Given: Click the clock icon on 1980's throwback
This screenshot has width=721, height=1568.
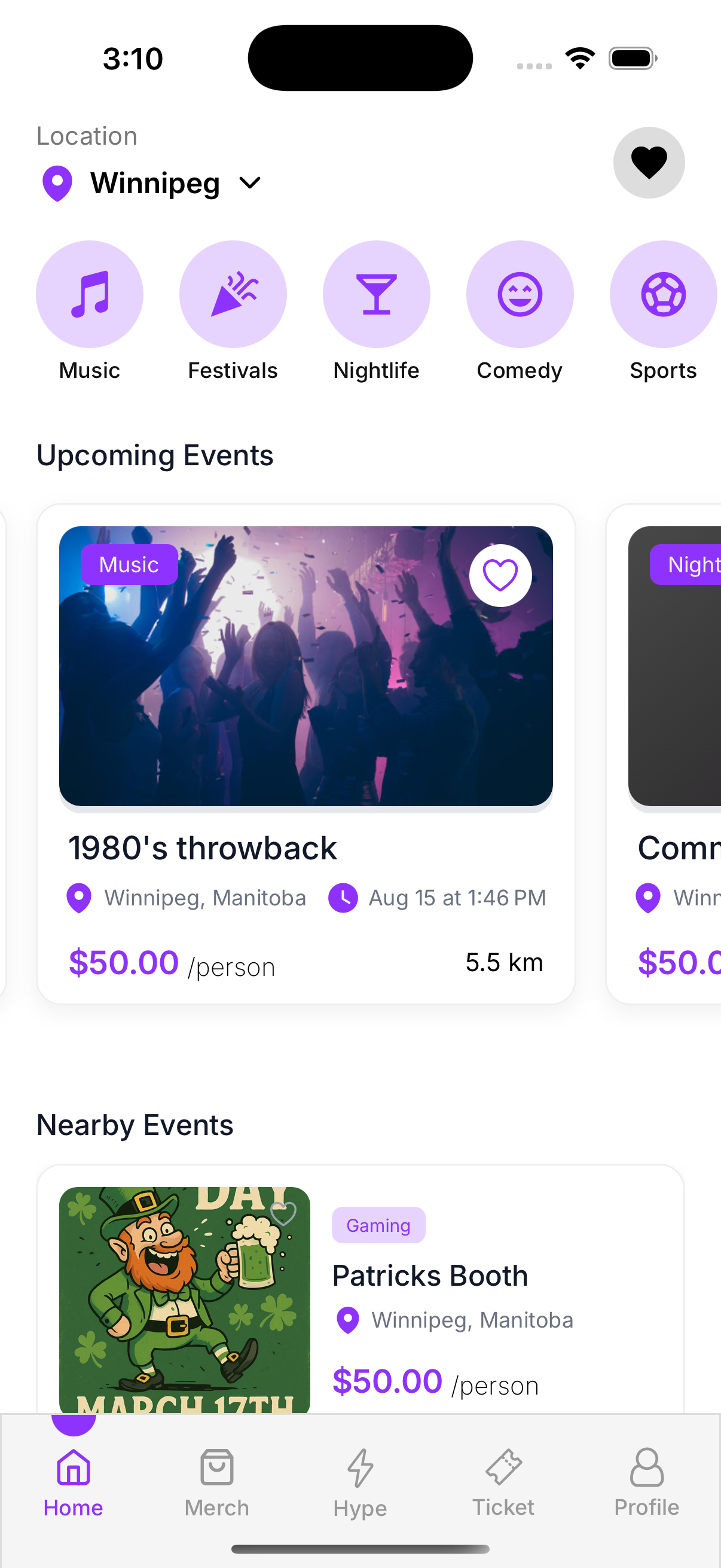Looking at the screenshot, I should point(343,898).
